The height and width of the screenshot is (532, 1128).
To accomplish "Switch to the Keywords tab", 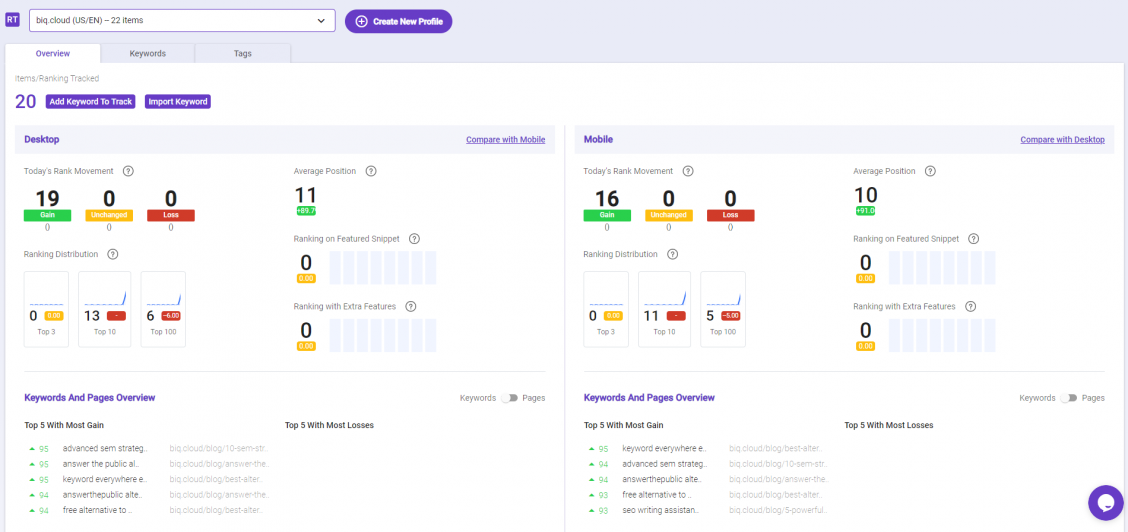I will click(x=148, y=54).
